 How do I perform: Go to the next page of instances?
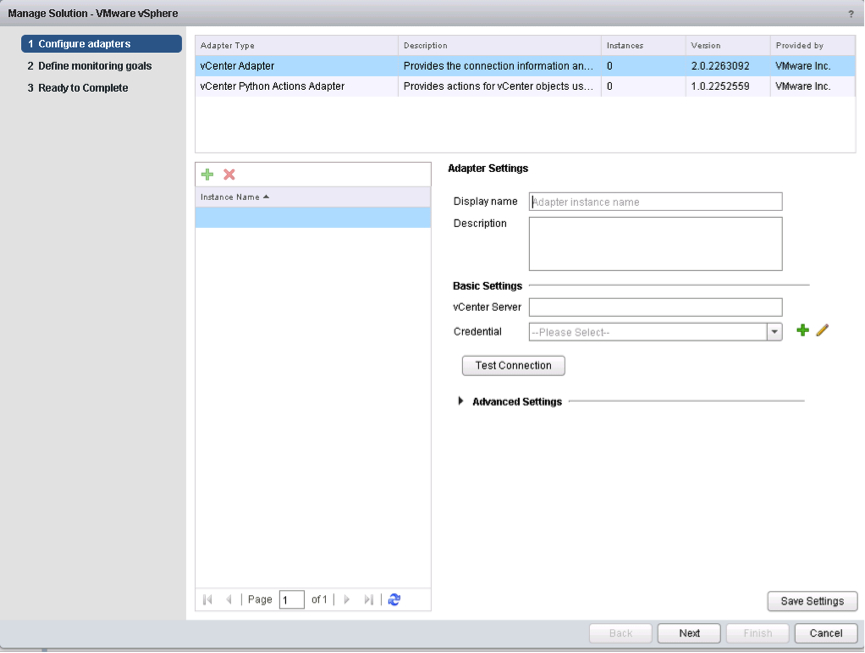pyautogui.click(x=347, y=599)
